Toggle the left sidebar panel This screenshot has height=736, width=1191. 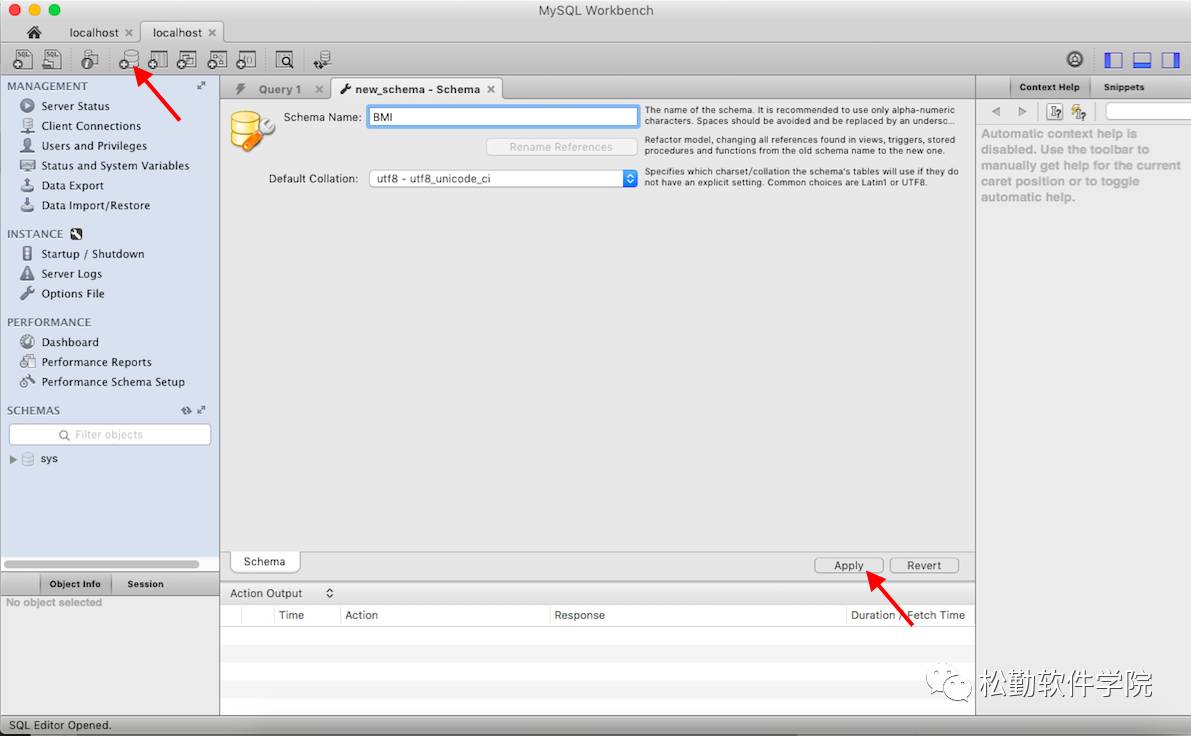1114,60
